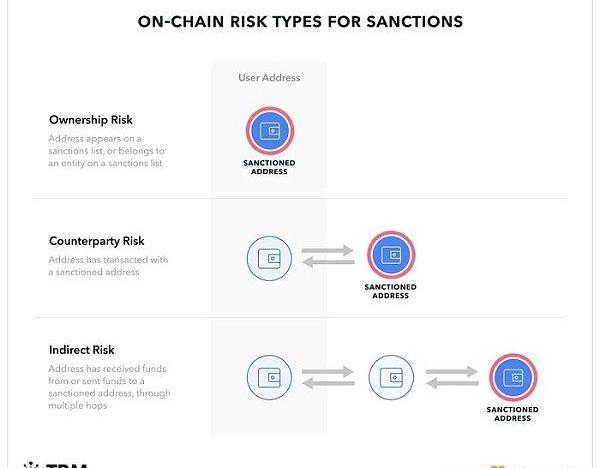
Task: Click the Indirect Risk intermediate wallet icon
Action: click(391, 377)
